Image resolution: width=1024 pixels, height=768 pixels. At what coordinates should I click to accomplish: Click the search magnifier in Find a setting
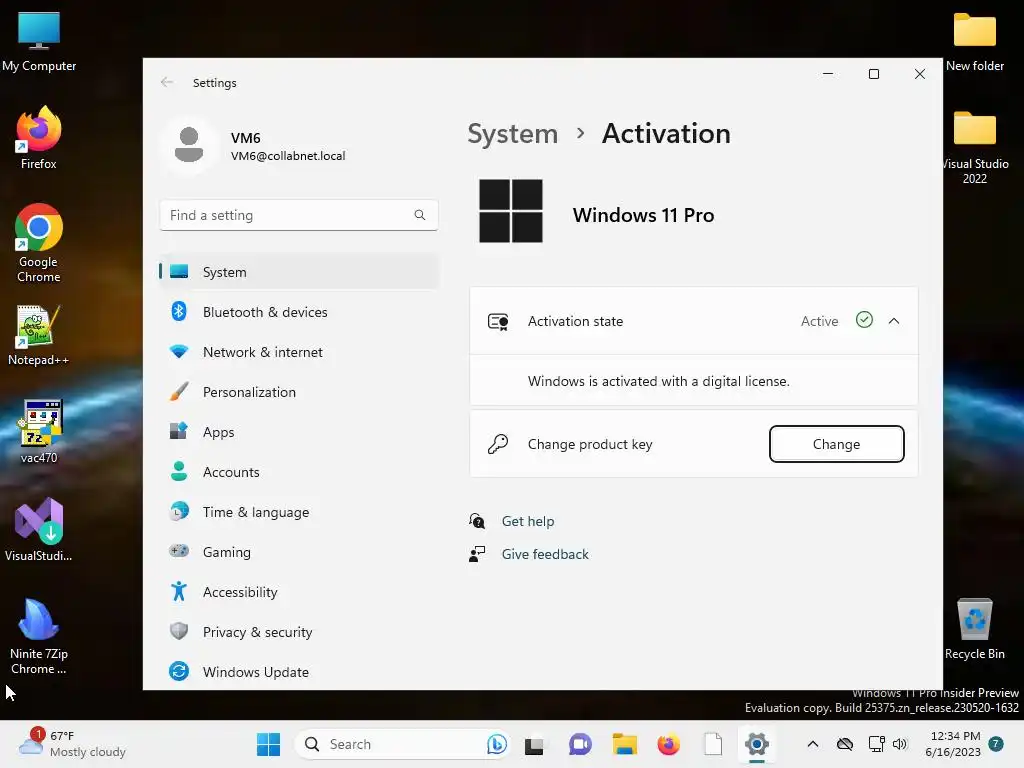(x=420, y=215)
